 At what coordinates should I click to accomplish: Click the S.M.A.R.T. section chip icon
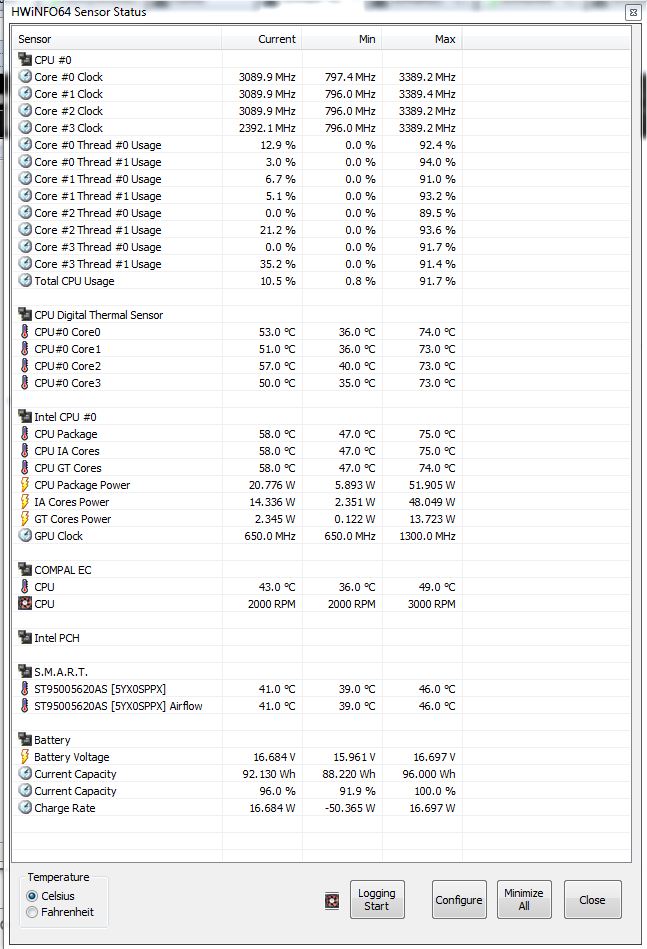(x=25, y=671)
